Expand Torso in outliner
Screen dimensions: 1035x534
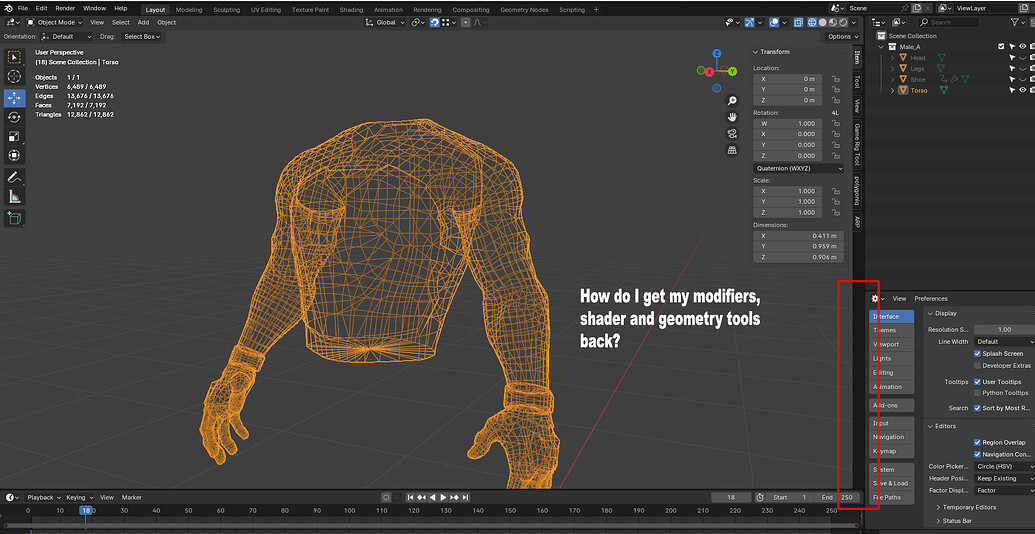892,90
